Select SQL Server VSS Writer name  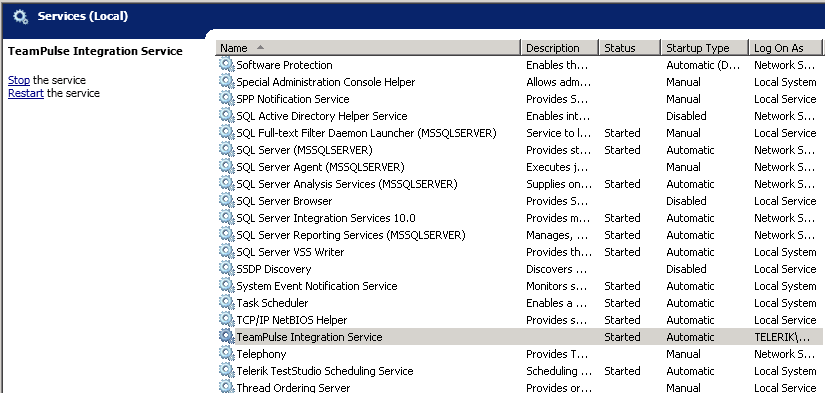(x=290, y=252)
